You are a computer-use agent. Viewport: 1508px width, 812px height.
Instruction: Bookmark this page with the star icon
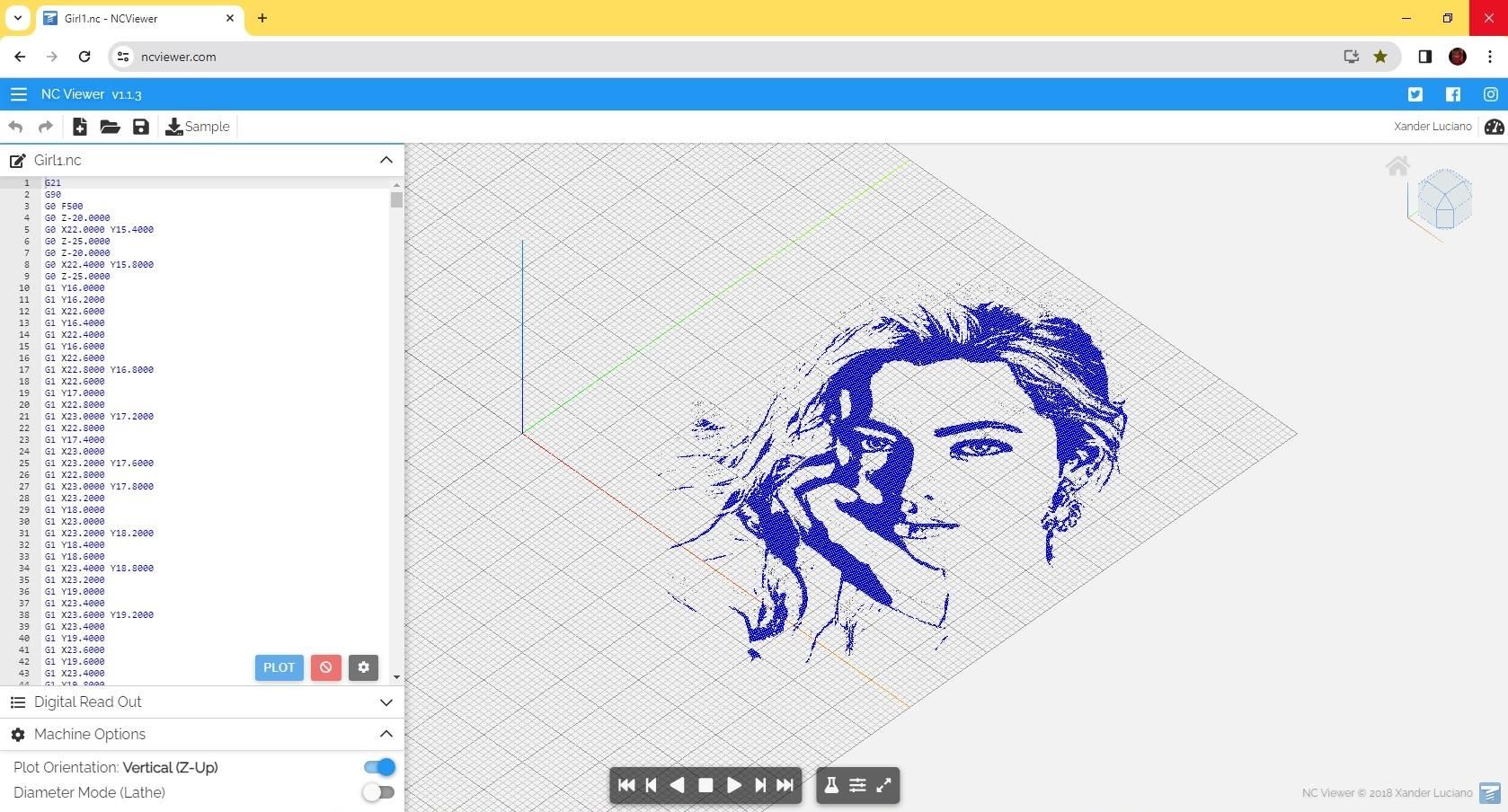(1380, 57)
